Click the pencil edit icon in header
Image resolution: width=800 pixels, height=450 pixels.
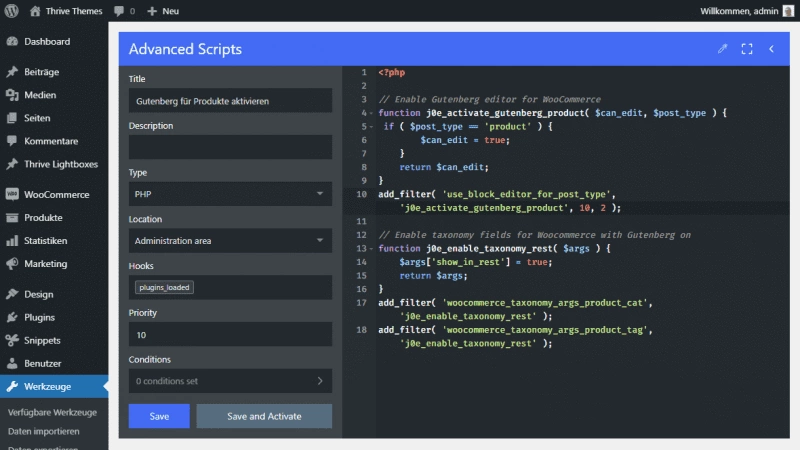[722, 49]
